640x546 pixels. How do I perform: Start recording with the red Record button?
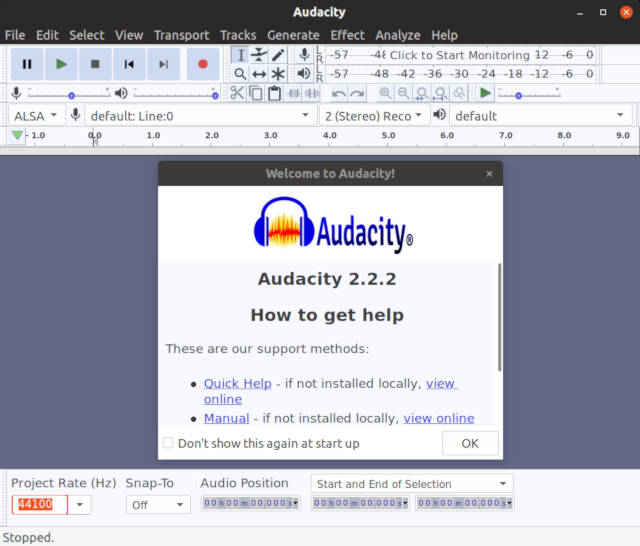click(x=203, y=64)
